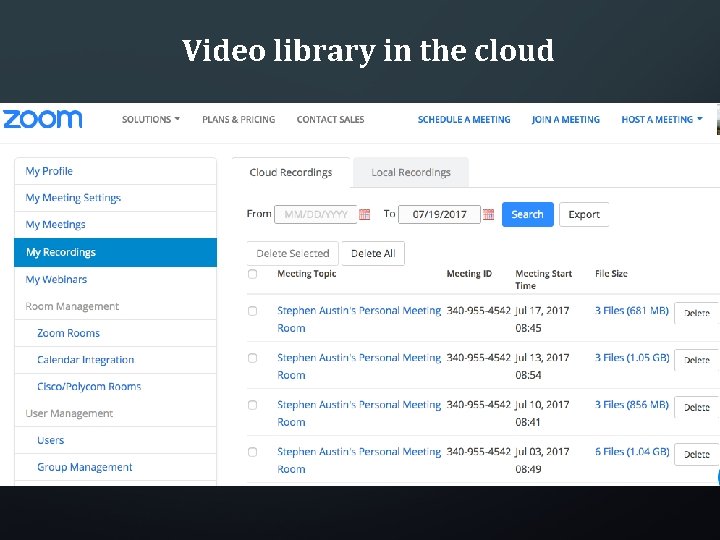The width and height of the screenshot is (720, 540).
Task: Click the Jul 13, 2017 08:54 start time
Action: pyautogui.click(x=542, y=366)
